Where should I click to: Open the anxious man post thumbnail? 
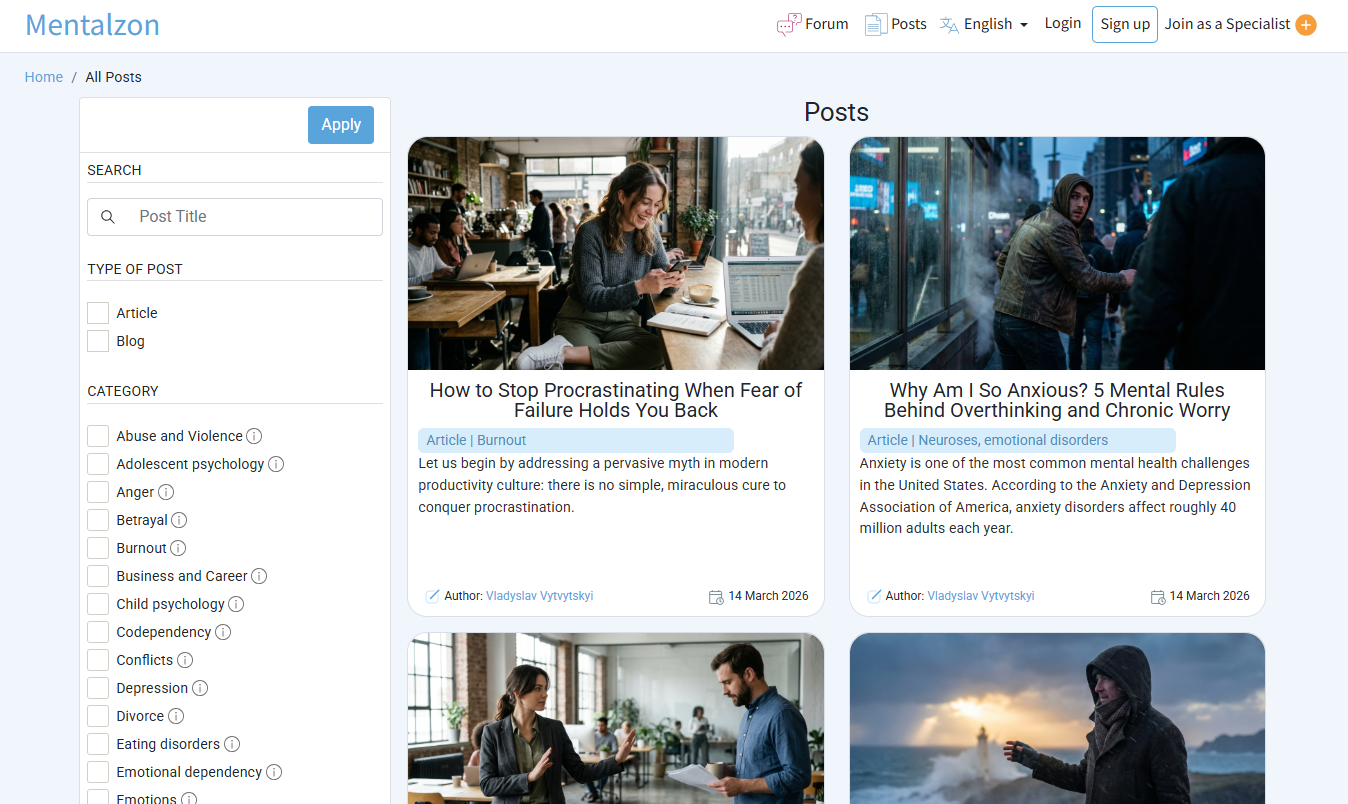pos(1057,254)
